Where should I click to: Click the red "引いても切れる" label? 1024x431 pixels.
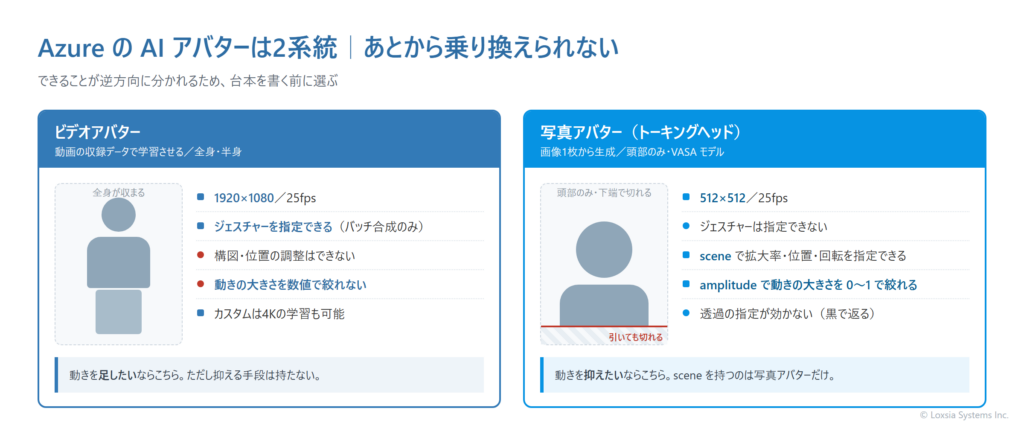pyautogui.click(x=635, y=337)
